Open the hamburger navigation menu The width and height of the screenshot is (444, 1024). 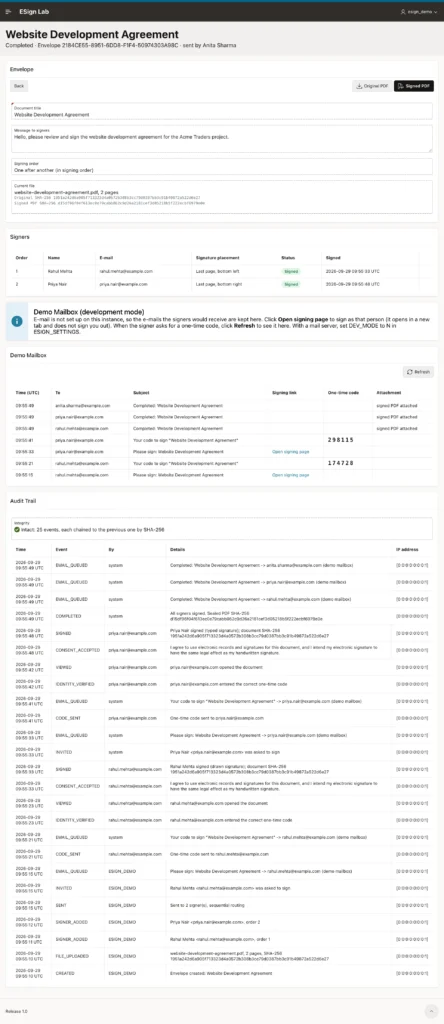(8, 12)
